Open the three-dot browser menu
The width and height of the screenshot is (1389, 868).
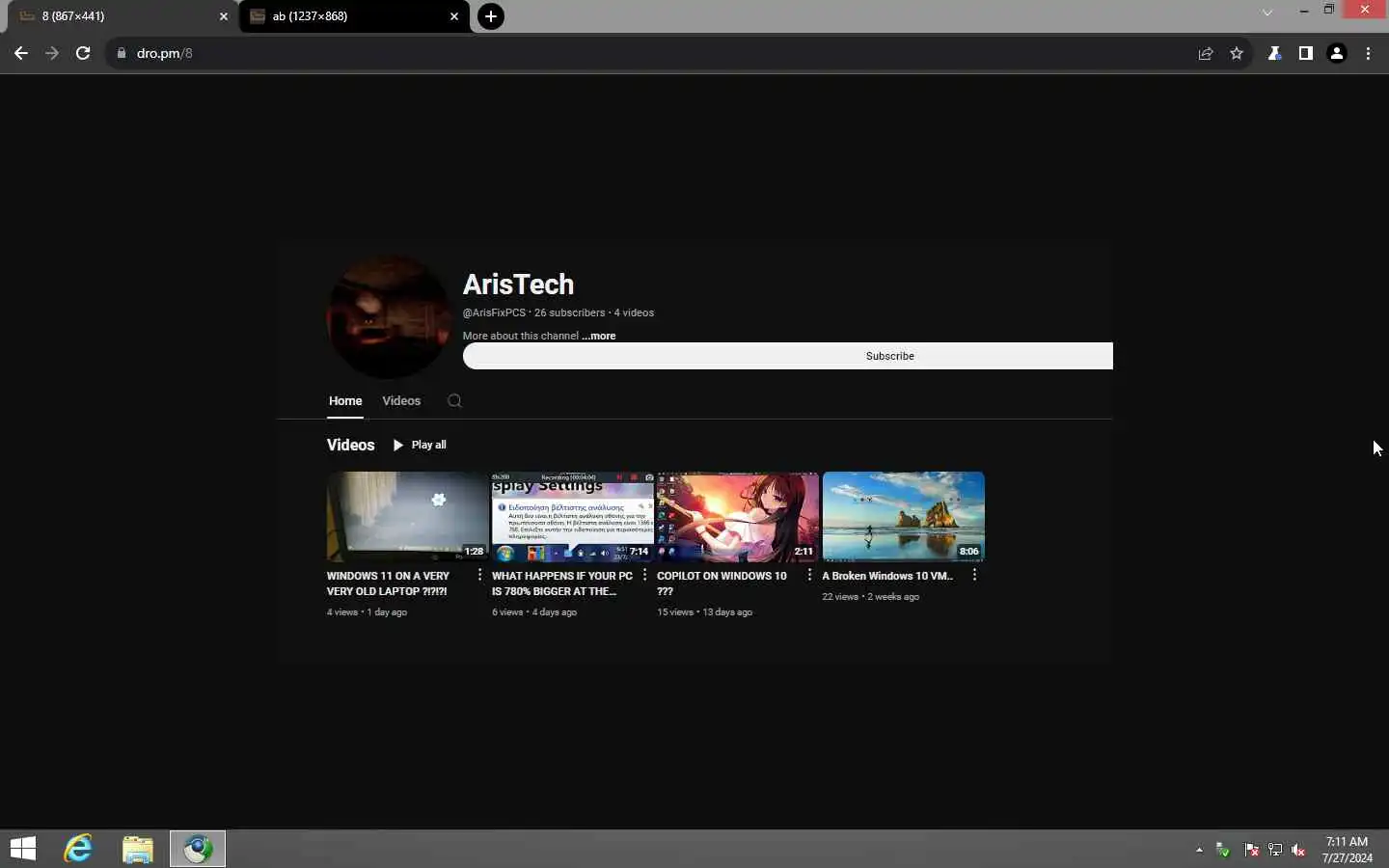coord(1368,53)
